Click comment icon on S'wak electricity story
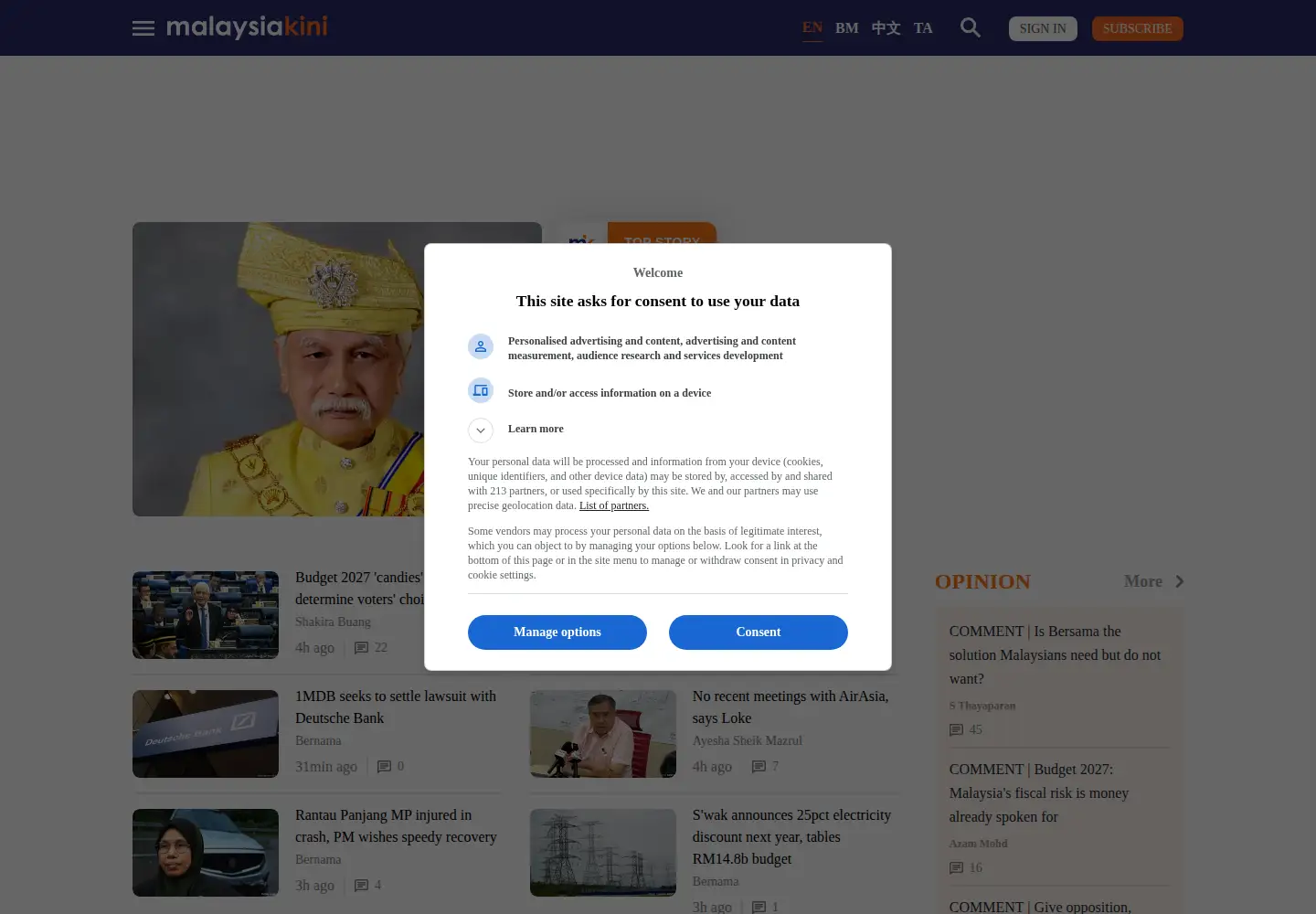 tap(759, 908)
